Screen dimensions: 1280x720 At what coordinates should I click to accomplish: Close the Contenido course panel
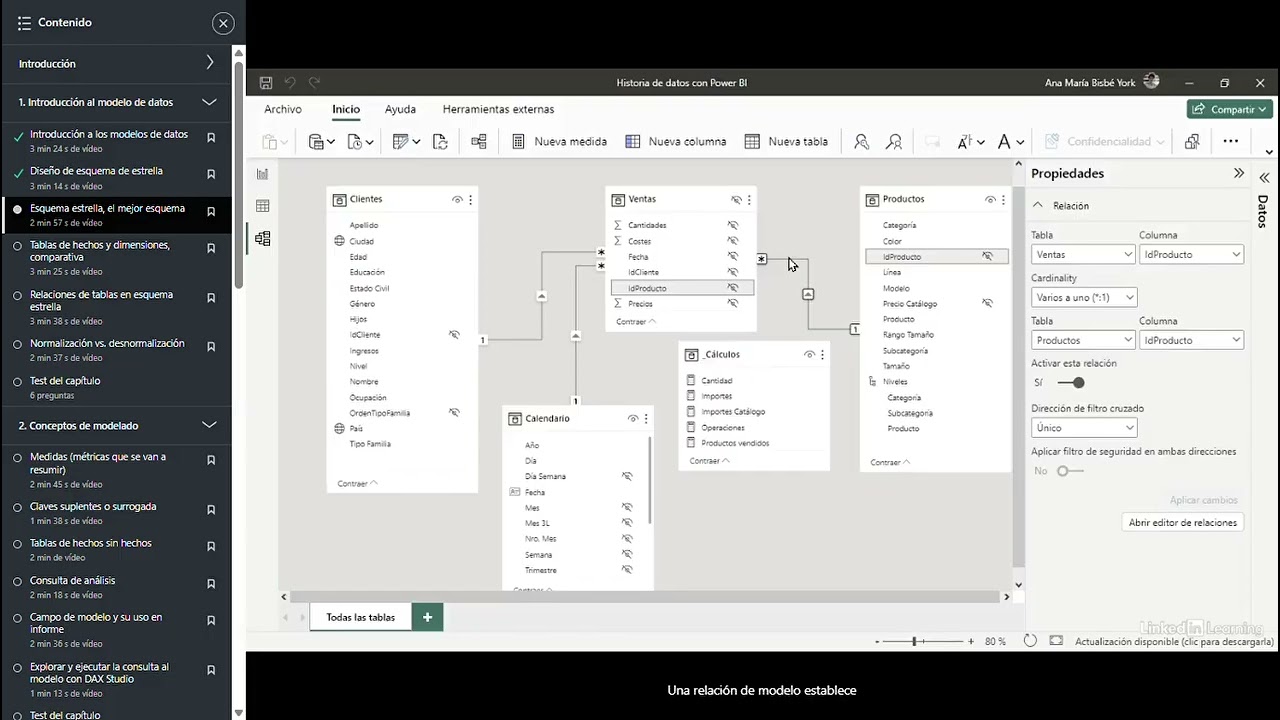click(x=223, y=23)
